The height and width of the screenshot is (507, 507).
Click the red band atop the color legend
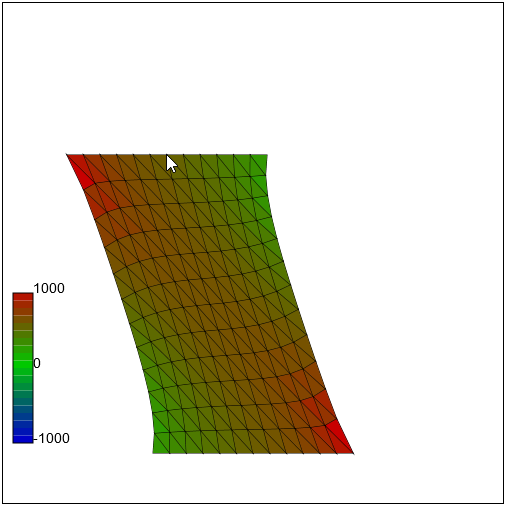[x=23, y=297]
